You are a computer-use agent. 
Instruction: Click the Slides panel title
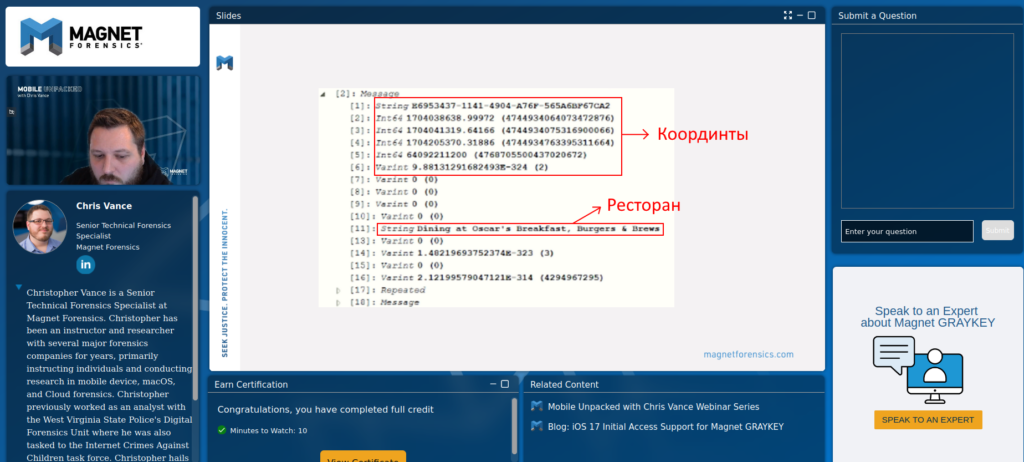coord(229,16)
